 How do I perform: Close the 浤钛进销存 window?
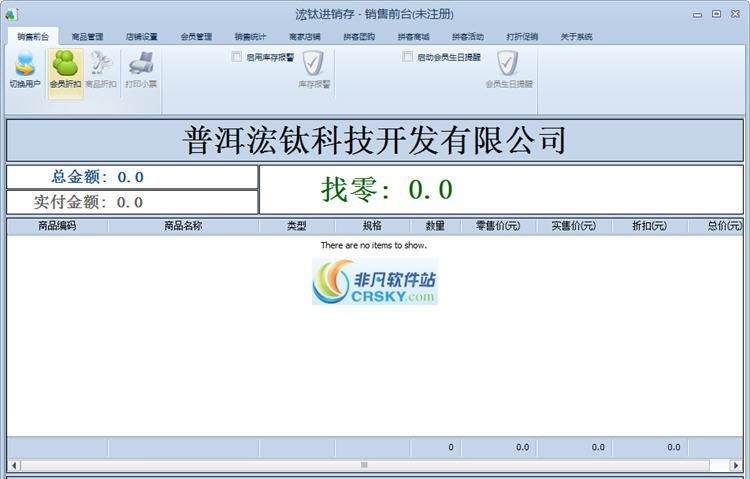[x=735, y=14]
